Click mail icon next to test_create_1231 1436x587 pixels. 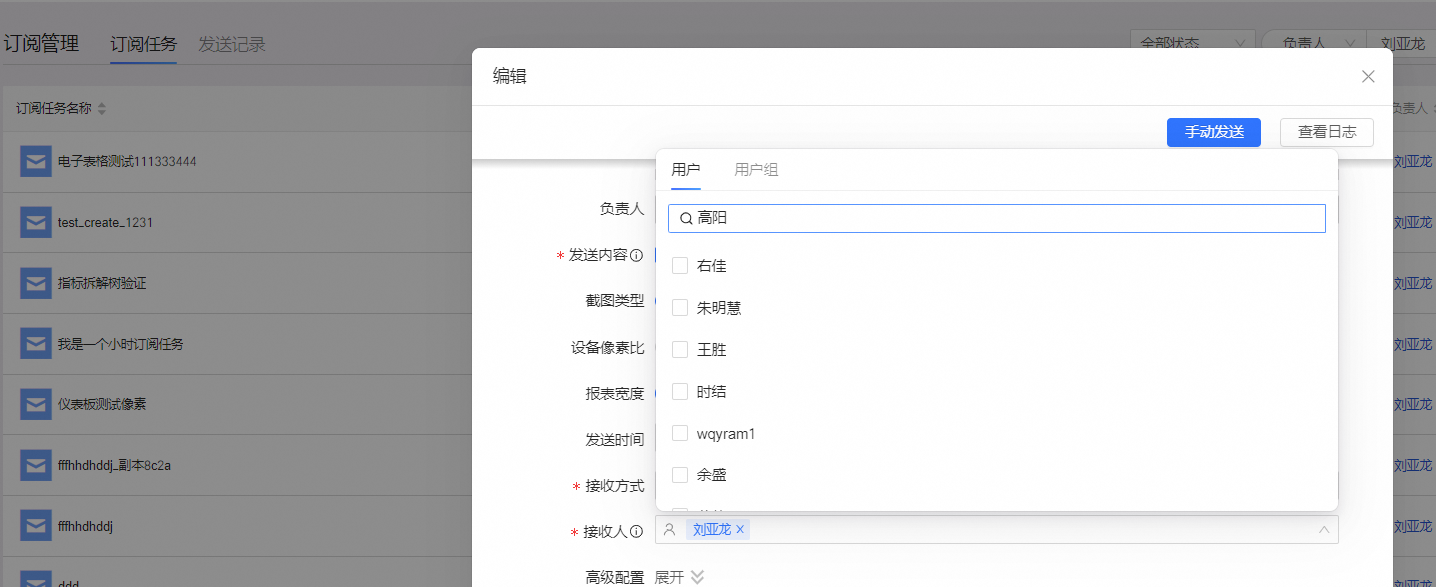tap(36, 222)
